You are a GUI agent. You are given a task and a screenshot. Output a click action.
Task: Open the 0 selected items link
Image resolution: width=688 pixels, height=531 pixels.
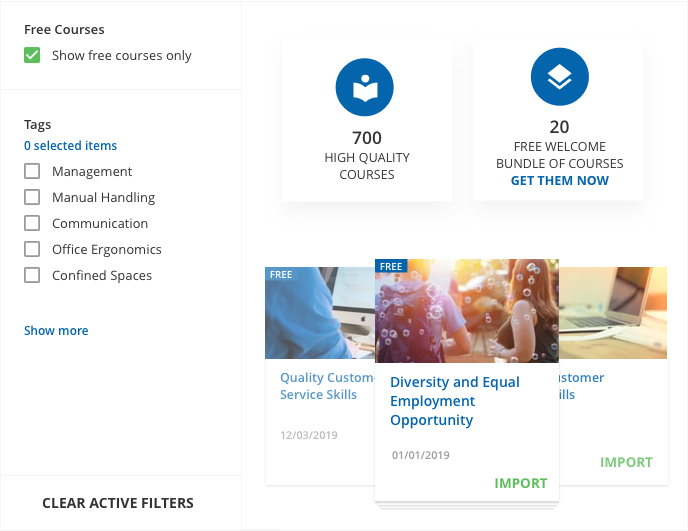(x=70, y=146)
